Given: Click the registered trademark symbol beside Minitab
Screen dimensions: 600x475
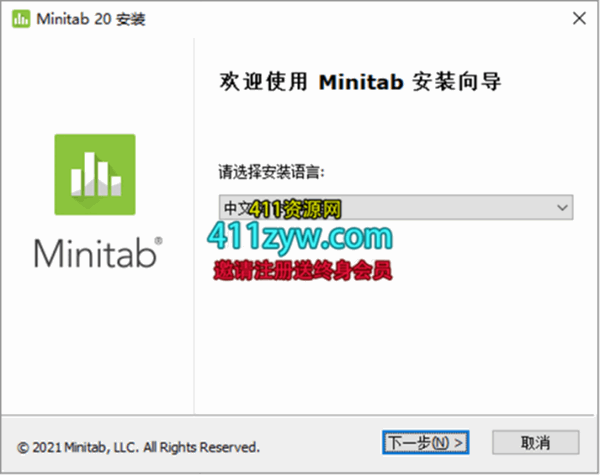Looking at the screenshot, I should pos(158,241).
